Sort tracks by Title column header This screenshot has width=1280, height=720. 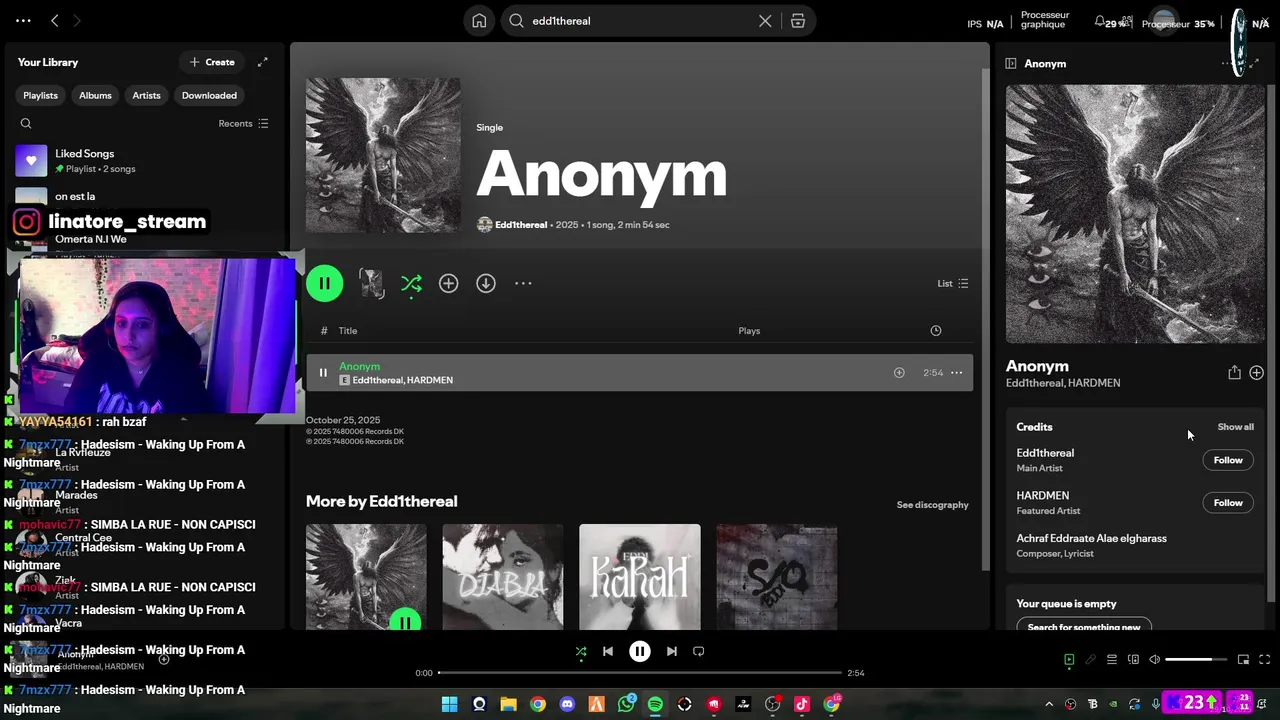click(x=348, y=331)
